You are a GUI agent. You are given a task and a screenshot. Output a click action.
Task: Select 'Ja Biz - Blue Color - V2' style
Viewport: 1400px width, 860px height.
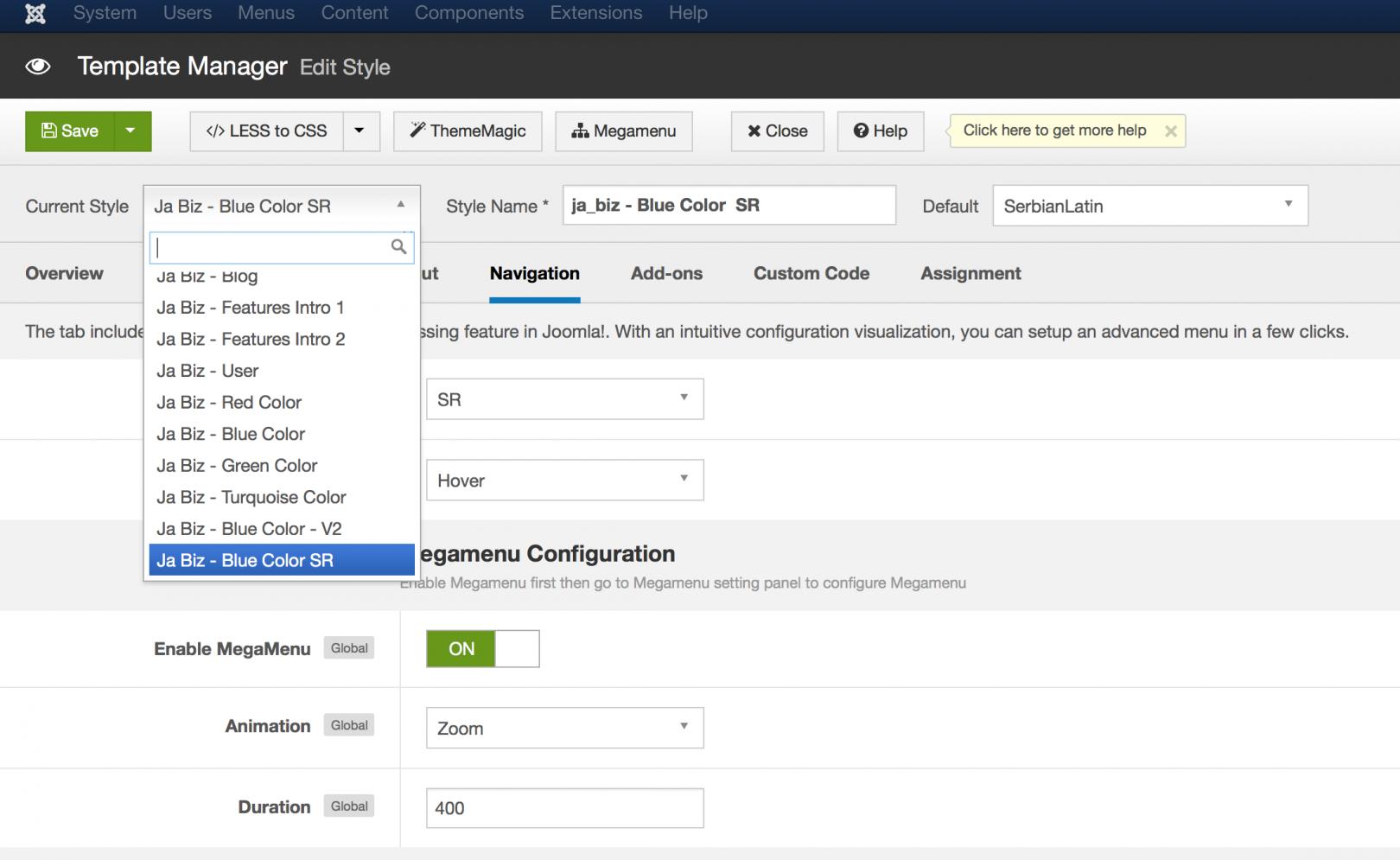point(282,528)
